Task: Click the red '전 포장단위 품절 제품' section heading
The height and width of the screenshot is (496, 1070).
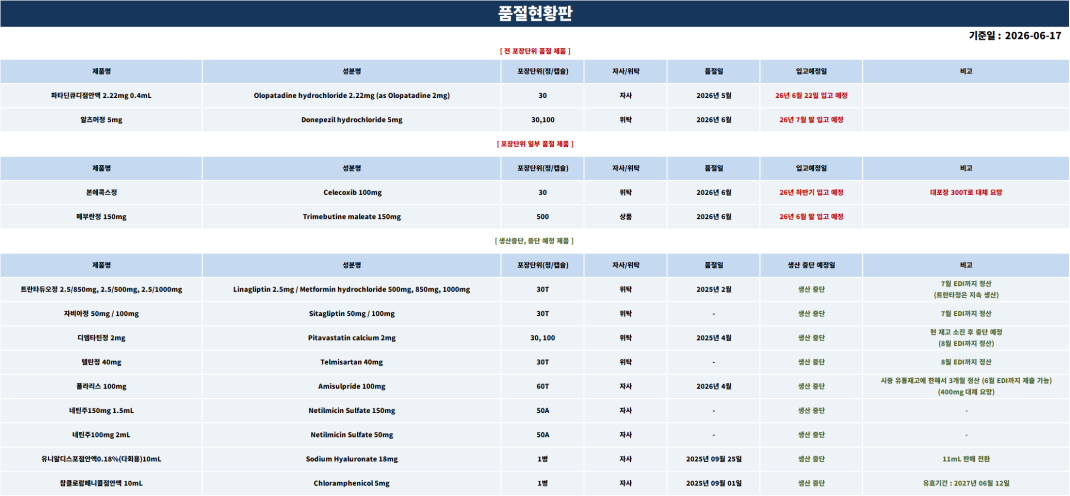Action: (x=535, y=51)
